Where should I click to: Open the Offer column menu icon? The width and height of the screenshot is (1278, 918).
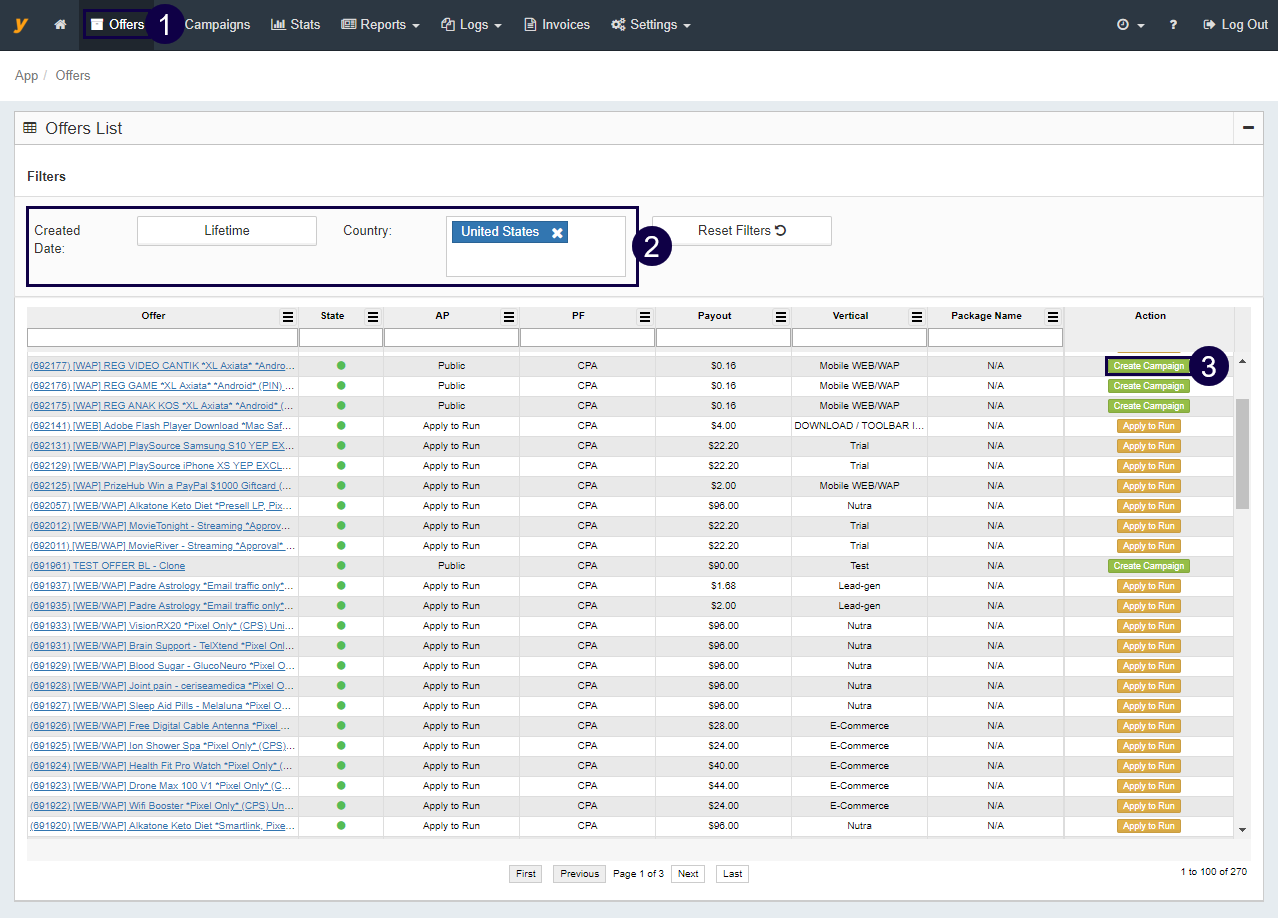288,317
